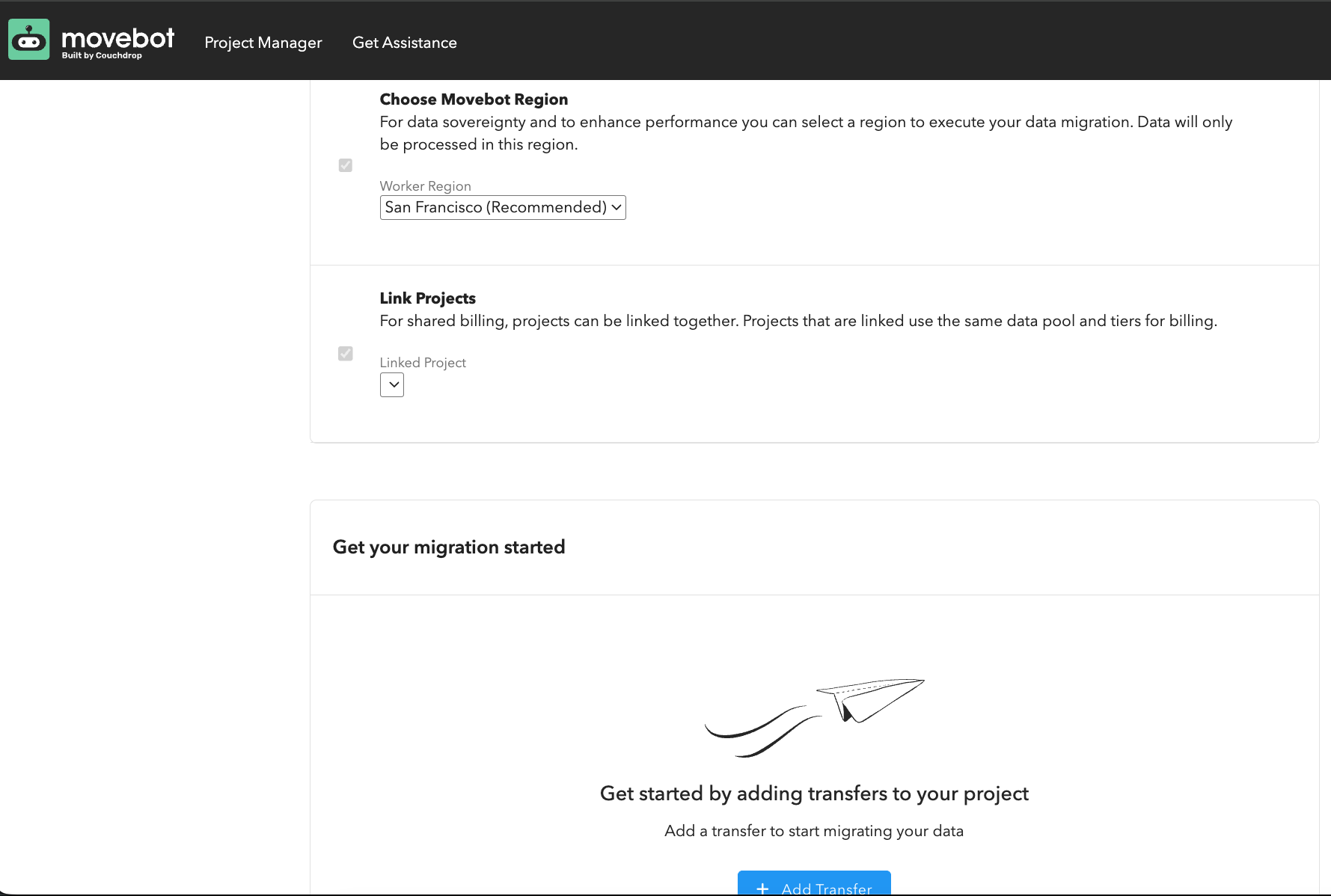Click the "Worker Region" label
The width and height of the screenshot is (1331, 896).
pos(426,186)
